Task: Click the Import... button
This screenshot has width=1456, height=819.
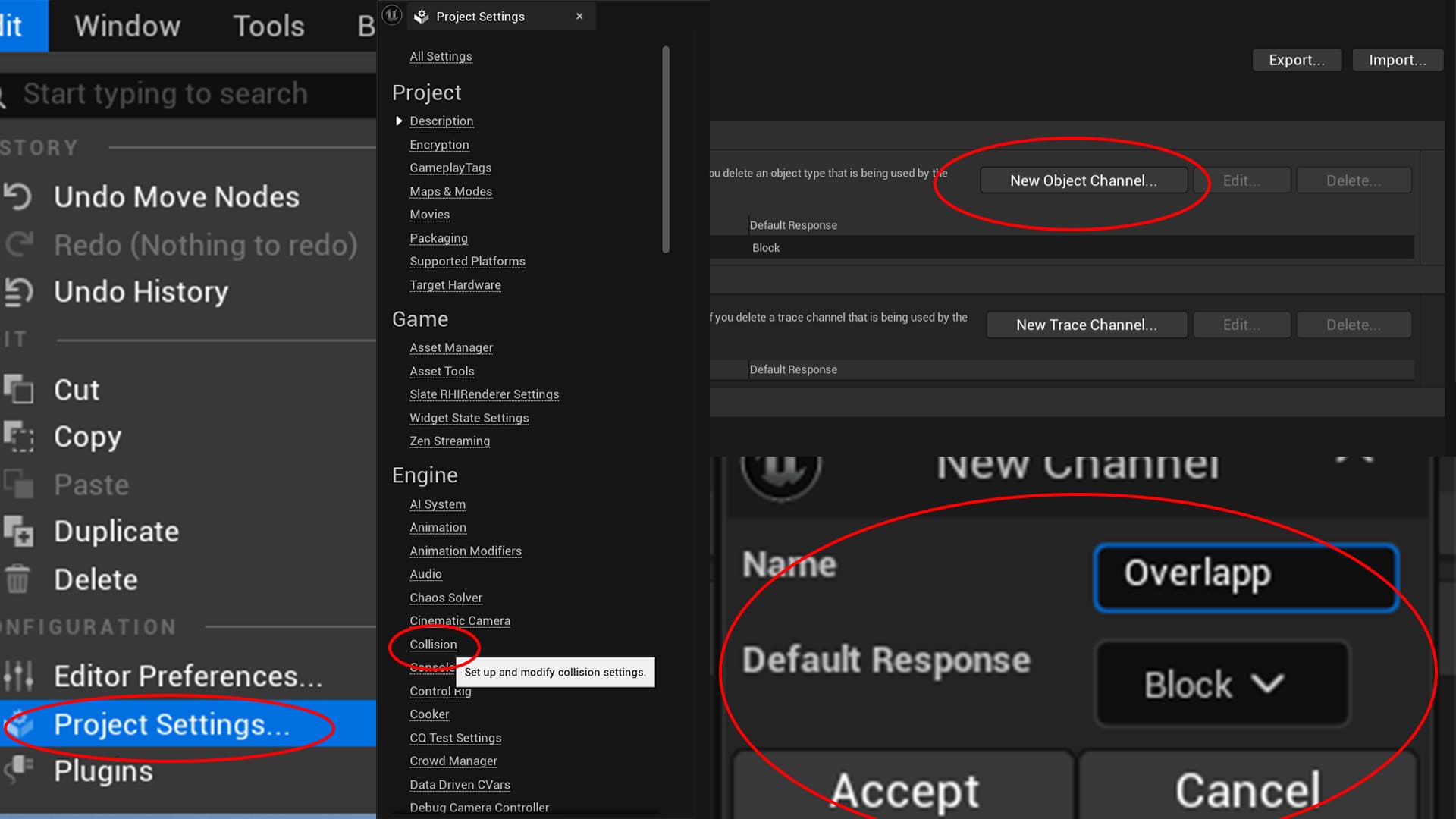Action: tap(1398, 60)
